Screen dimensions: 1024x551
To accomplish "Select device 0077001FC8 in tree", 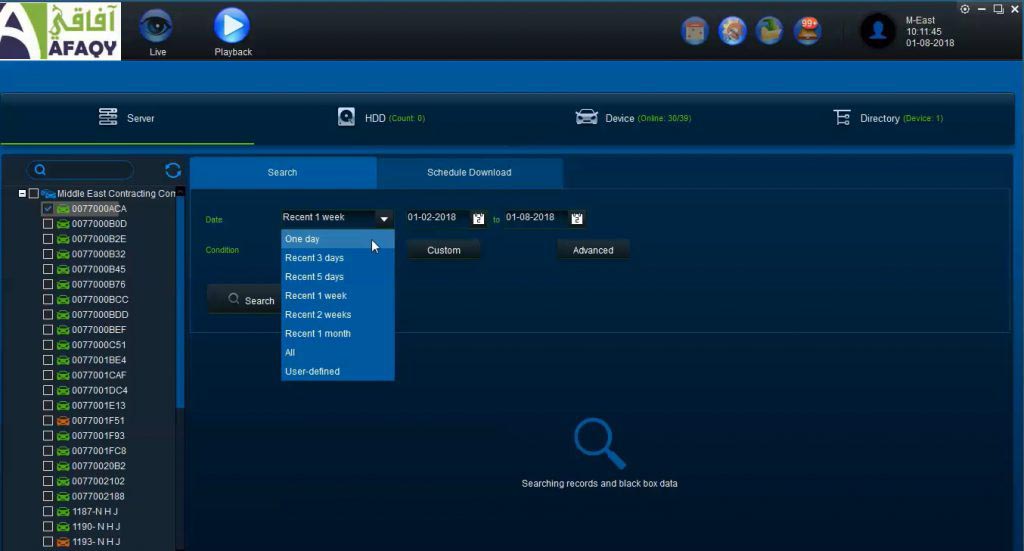I will pos(99,451).
